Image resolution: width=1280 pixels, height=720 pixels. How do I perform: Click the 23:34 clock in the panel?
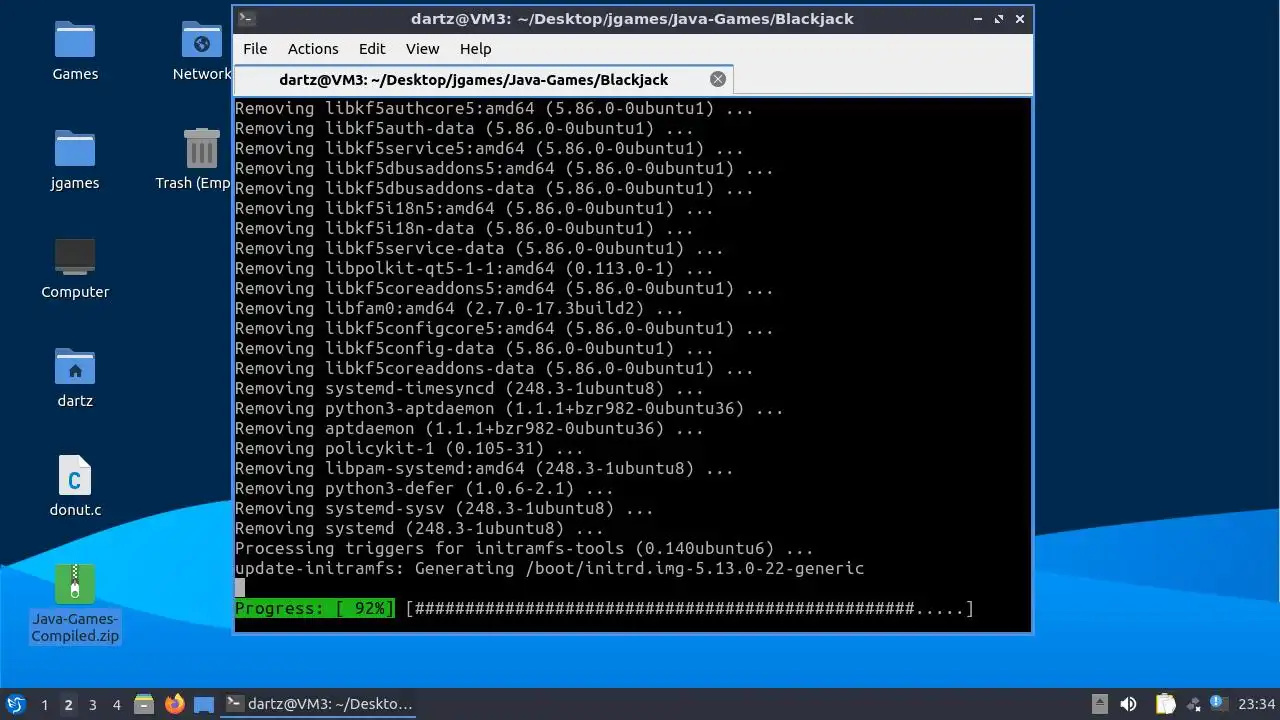click(x=1256, y=704)
